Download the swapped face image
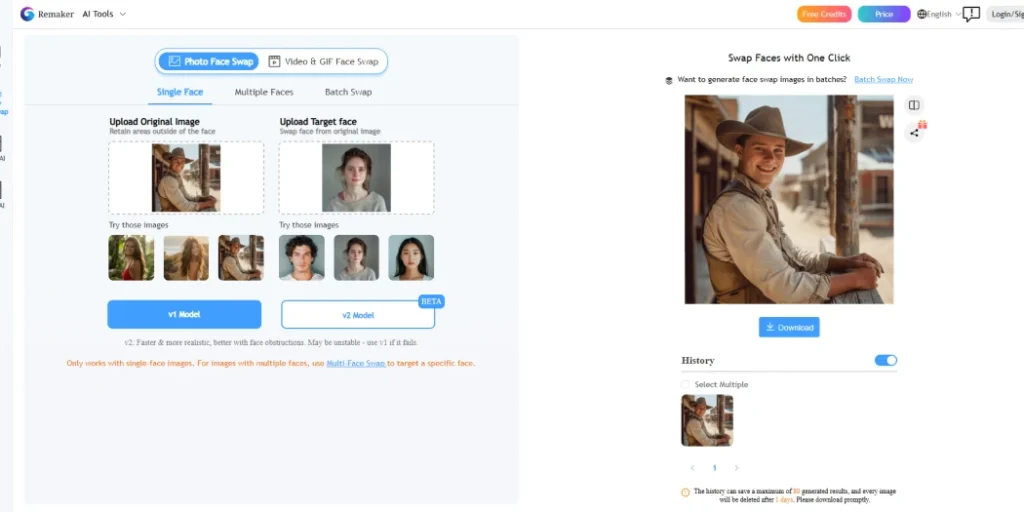The width and height of the screenshot is (1024, 512). (x=789, y=327)
